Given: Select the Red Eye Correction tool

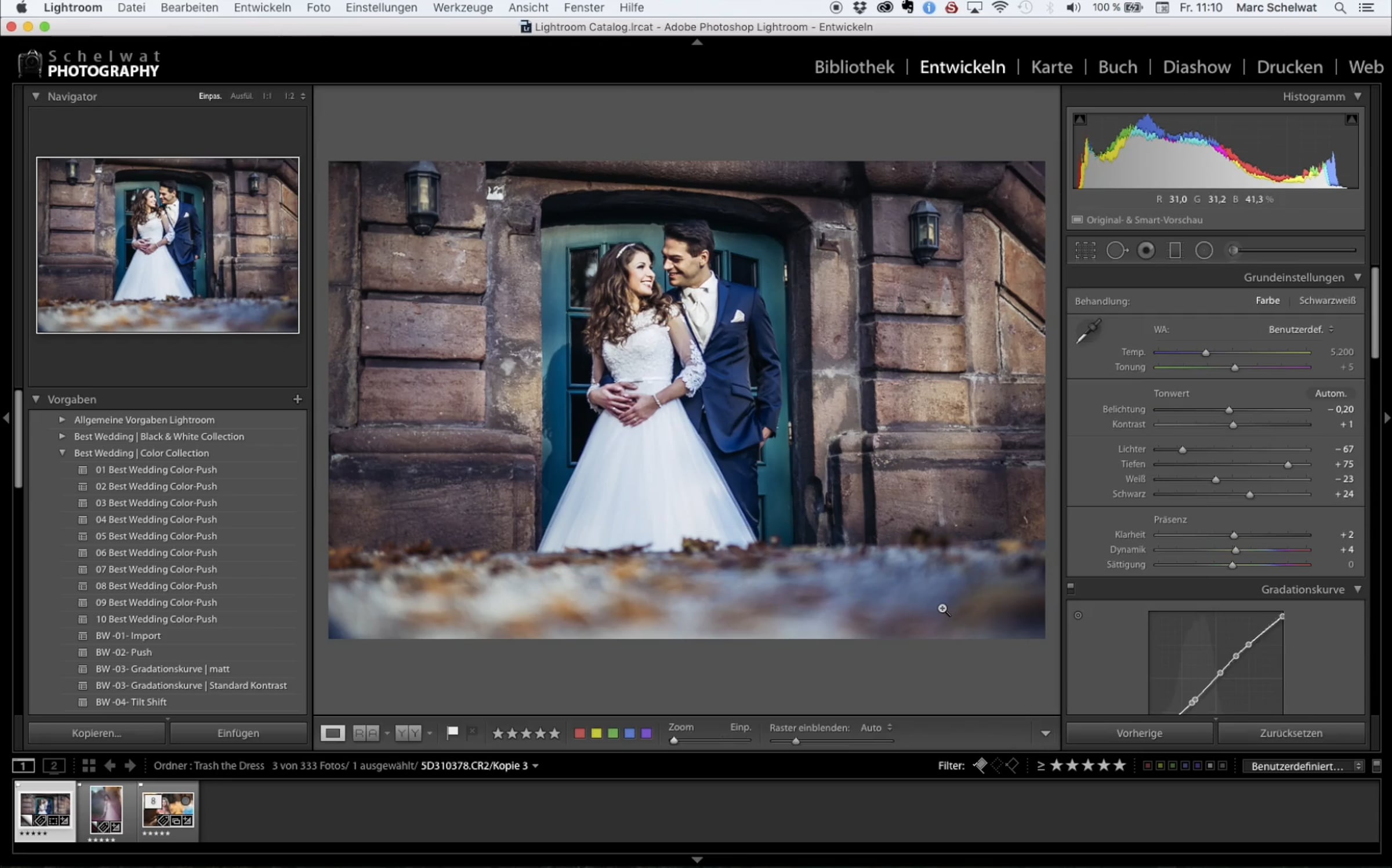Looking at the screenshot, I should (x=1145, y=250).
